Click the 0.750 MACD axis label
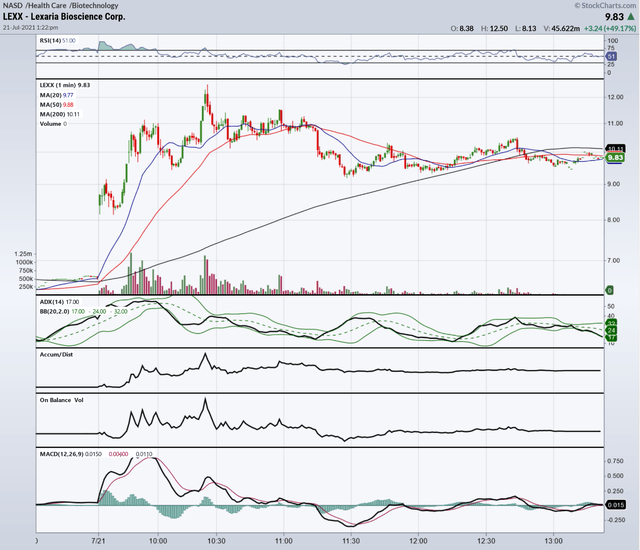This screenshot has width=640, height=550. click(x=616, y=461)
